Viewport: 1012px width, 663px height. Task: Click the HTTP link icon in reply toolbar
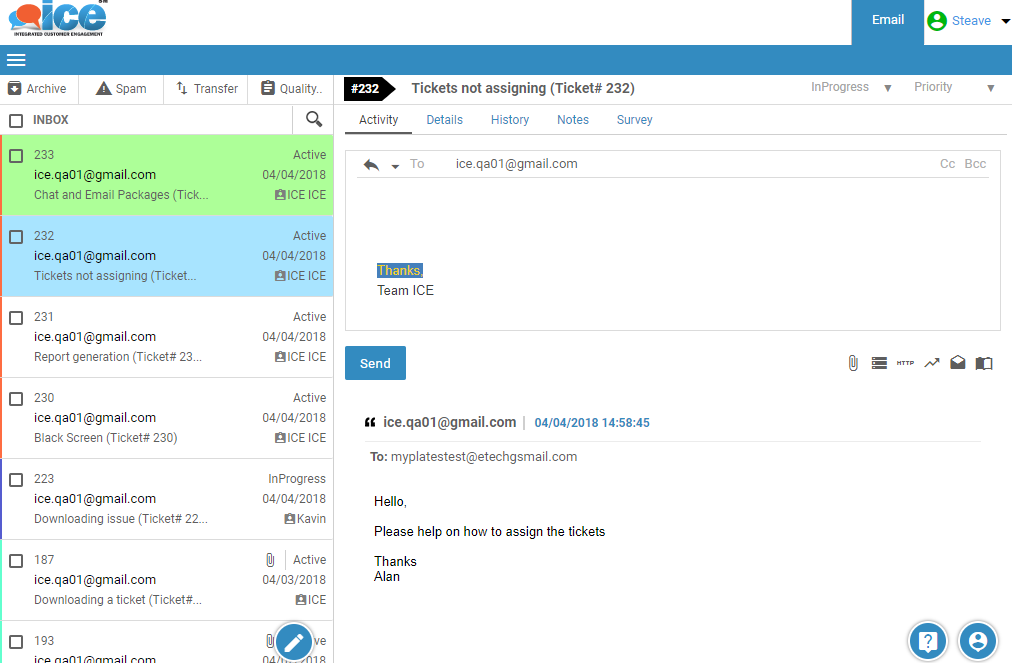905,363
